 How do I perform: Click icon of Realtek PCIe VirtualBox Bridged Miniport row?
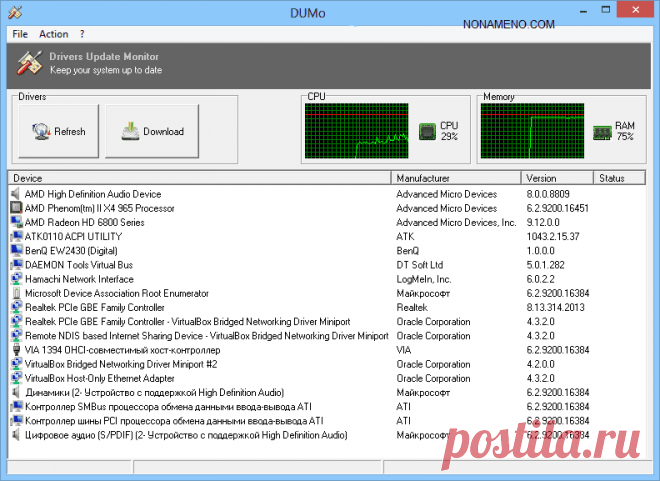(16, 322)
